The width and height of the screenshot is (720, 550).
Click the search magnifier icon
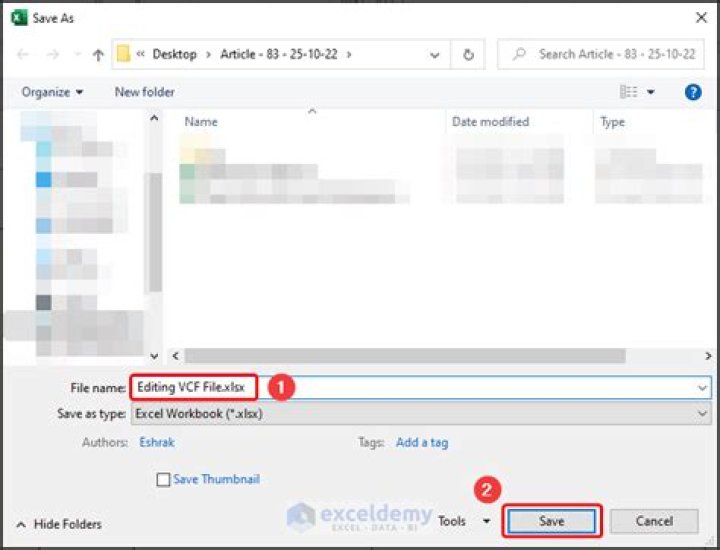coord(519,54)
